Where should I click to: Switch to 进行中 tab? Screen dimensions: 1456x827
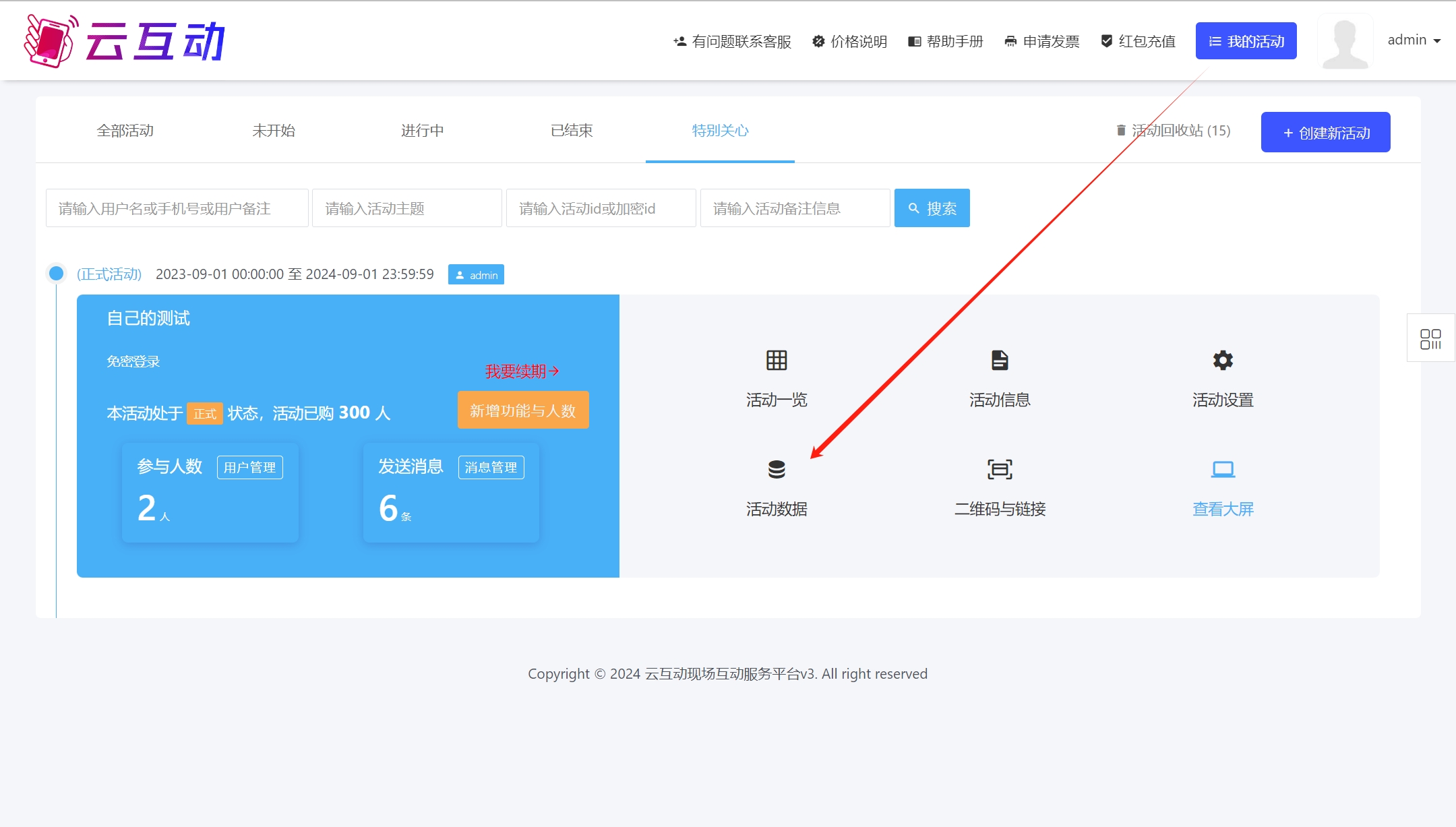point(423,130)
